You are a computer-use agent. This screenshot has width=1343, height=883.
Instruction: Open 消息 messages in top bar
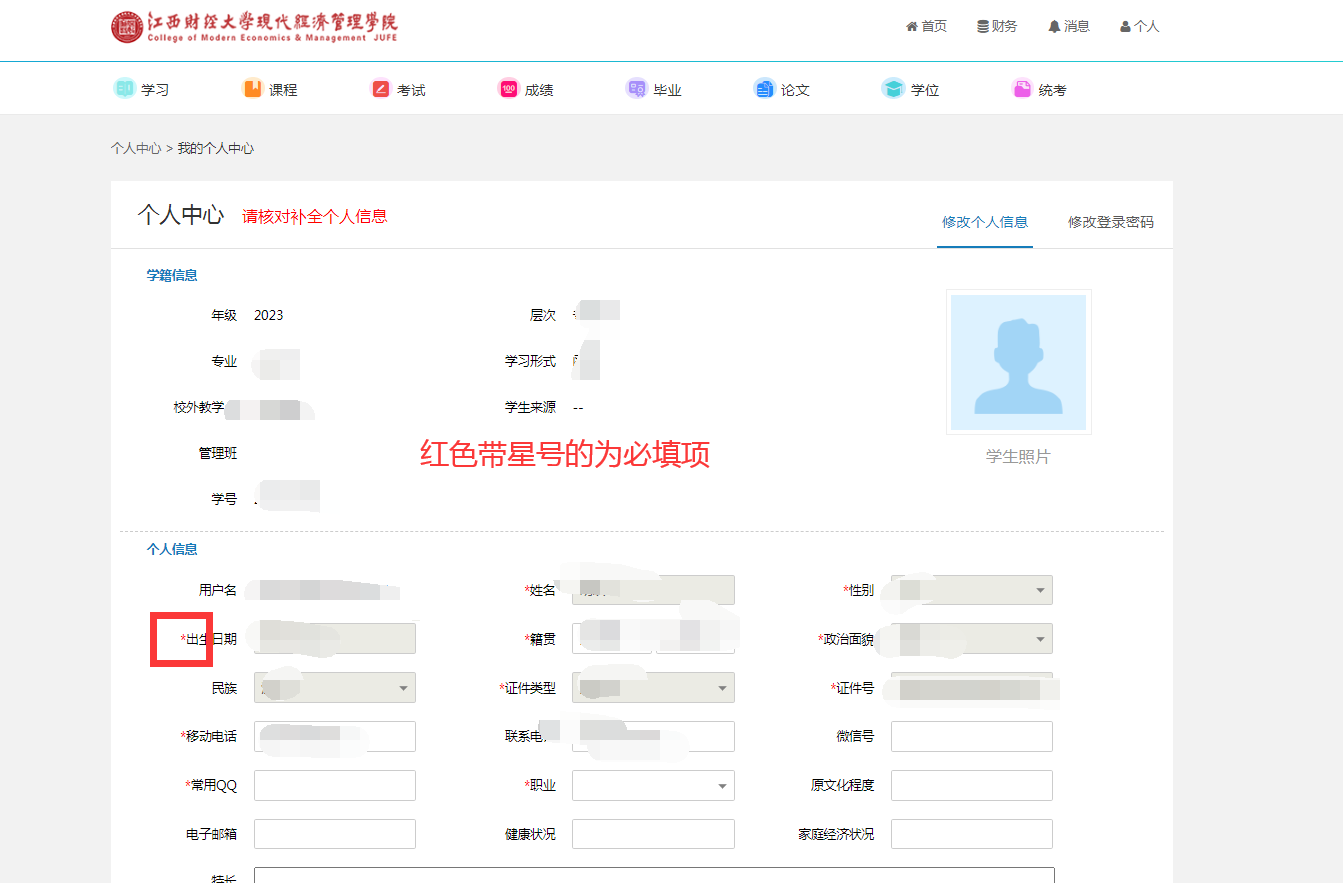click(1069, 27)
